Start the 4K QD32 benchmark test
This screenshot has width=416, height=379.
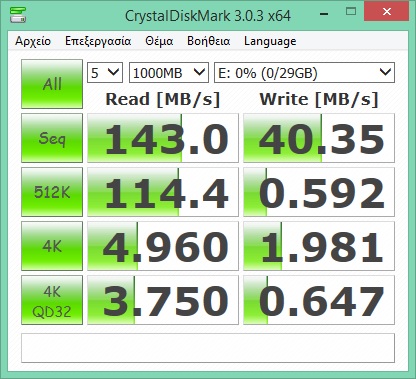coord(52,300)
